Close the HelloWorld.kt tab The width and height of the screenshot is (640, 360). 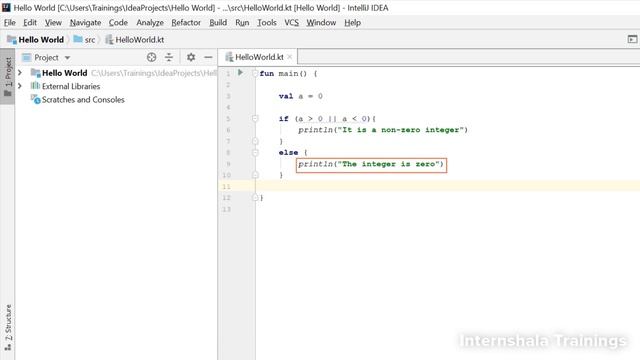pos(290,57)
